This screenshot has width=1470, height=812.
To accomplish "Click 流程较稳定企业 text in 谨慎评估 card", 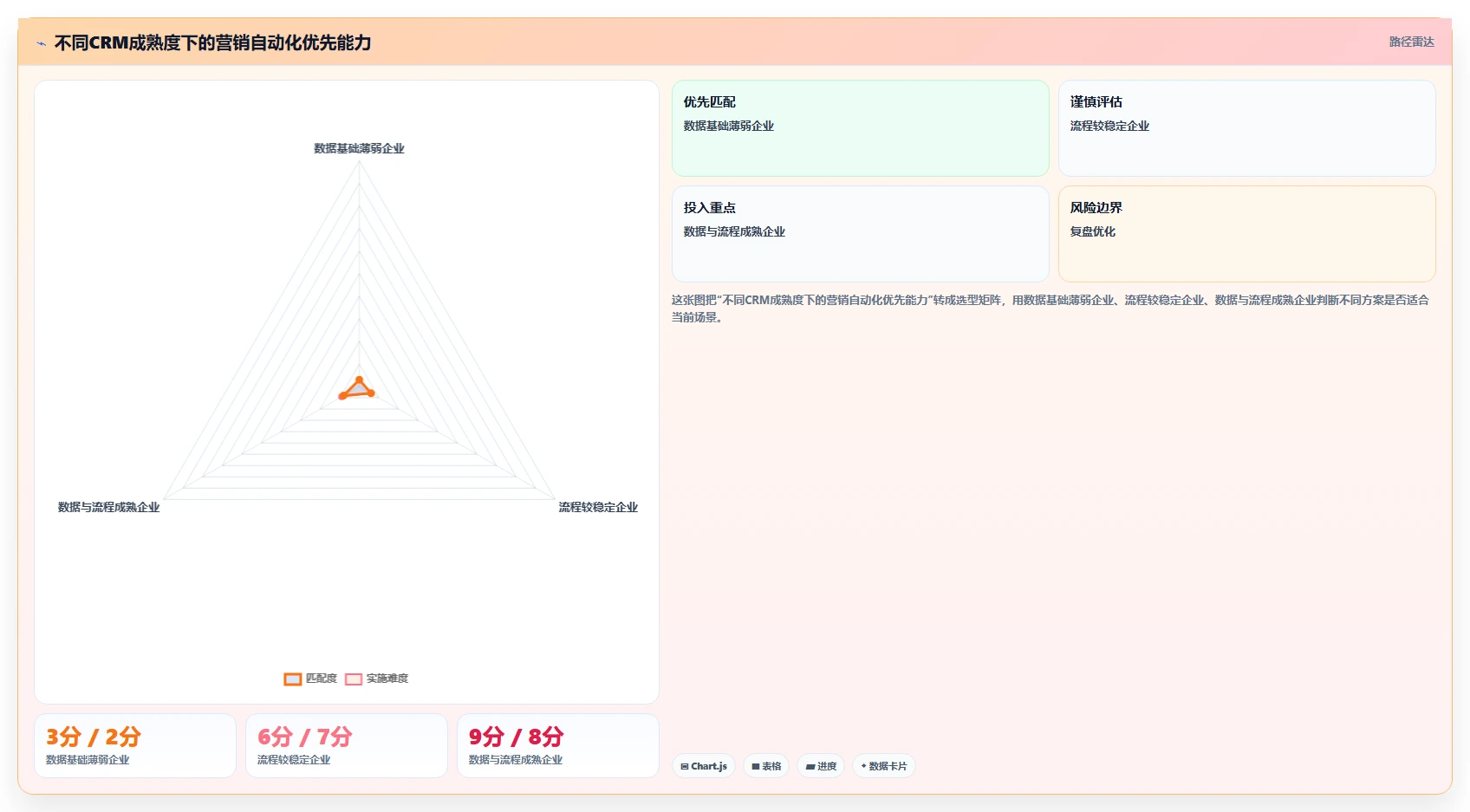I will tap(1109, 126).
